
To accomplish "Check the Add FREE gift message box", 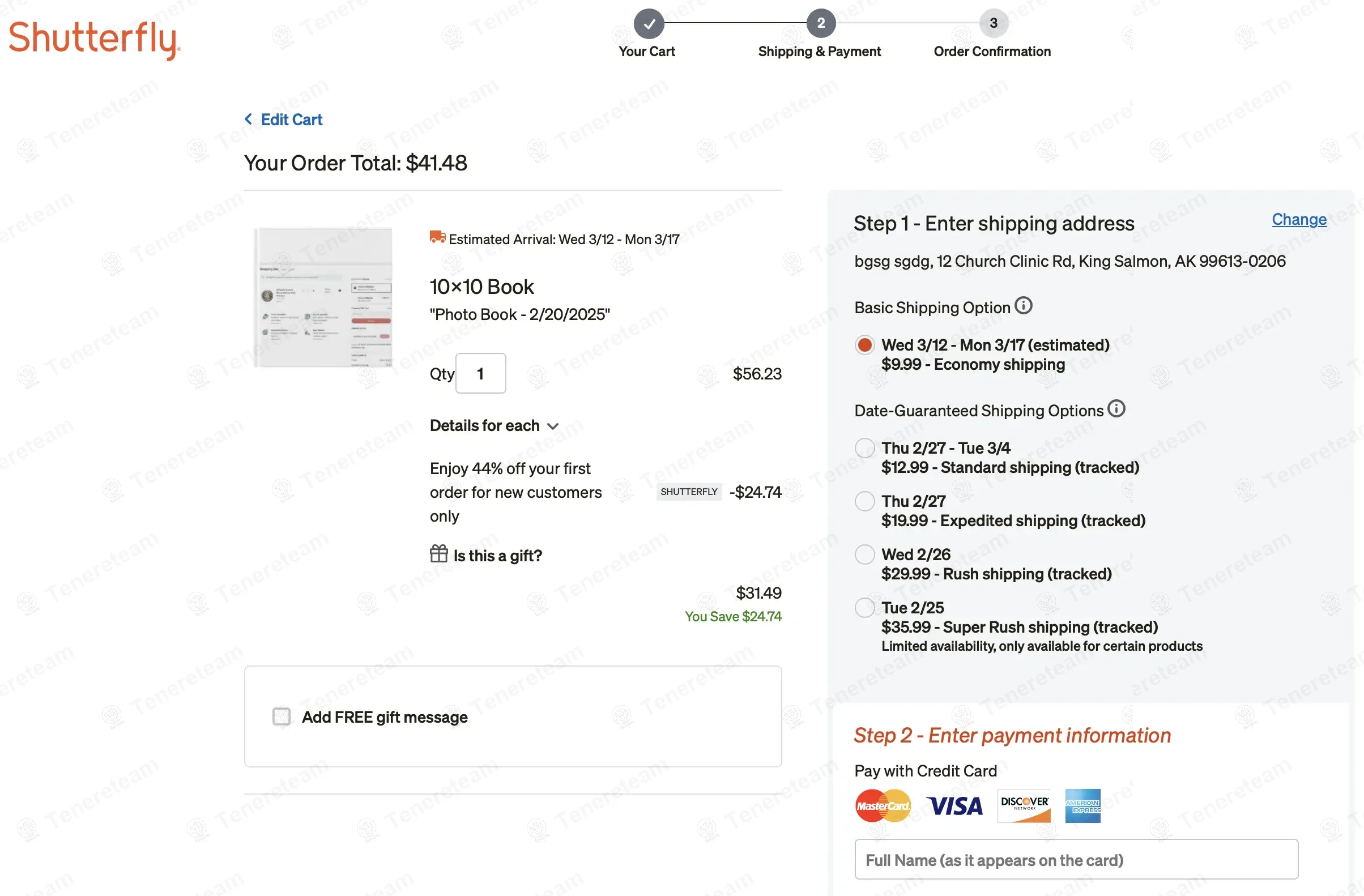I will point(282,716).
